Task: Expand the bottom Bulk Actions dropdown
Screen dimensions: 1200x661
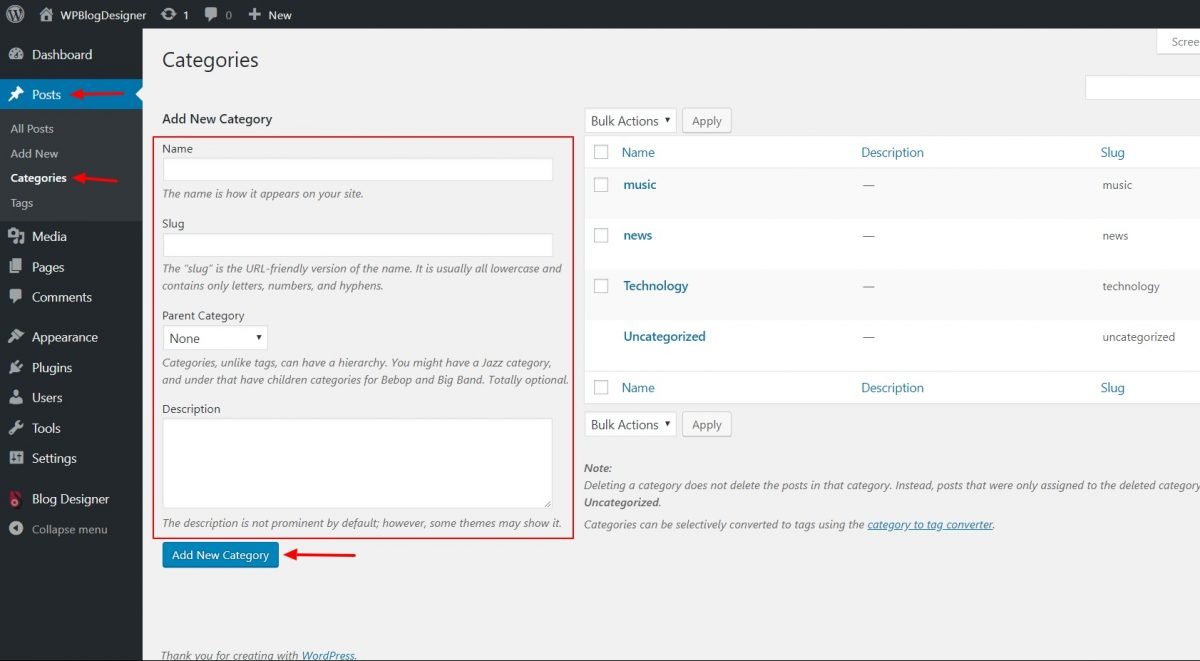Action: 630,423
